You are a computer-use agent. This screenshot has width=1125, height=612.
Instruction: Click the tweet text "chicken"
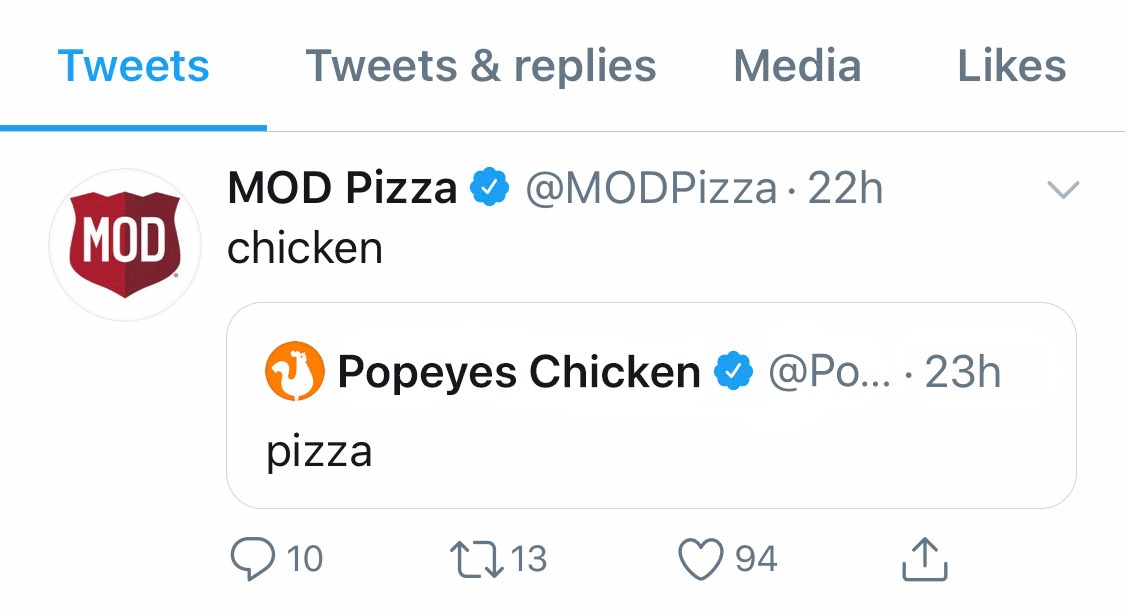tap(305, 248)
